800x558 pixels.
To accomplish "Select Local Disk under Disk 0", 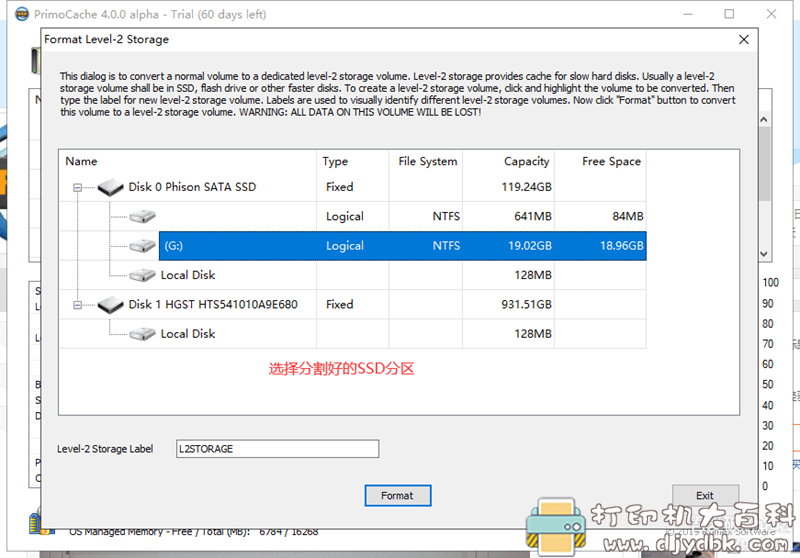I will [188, 275].
